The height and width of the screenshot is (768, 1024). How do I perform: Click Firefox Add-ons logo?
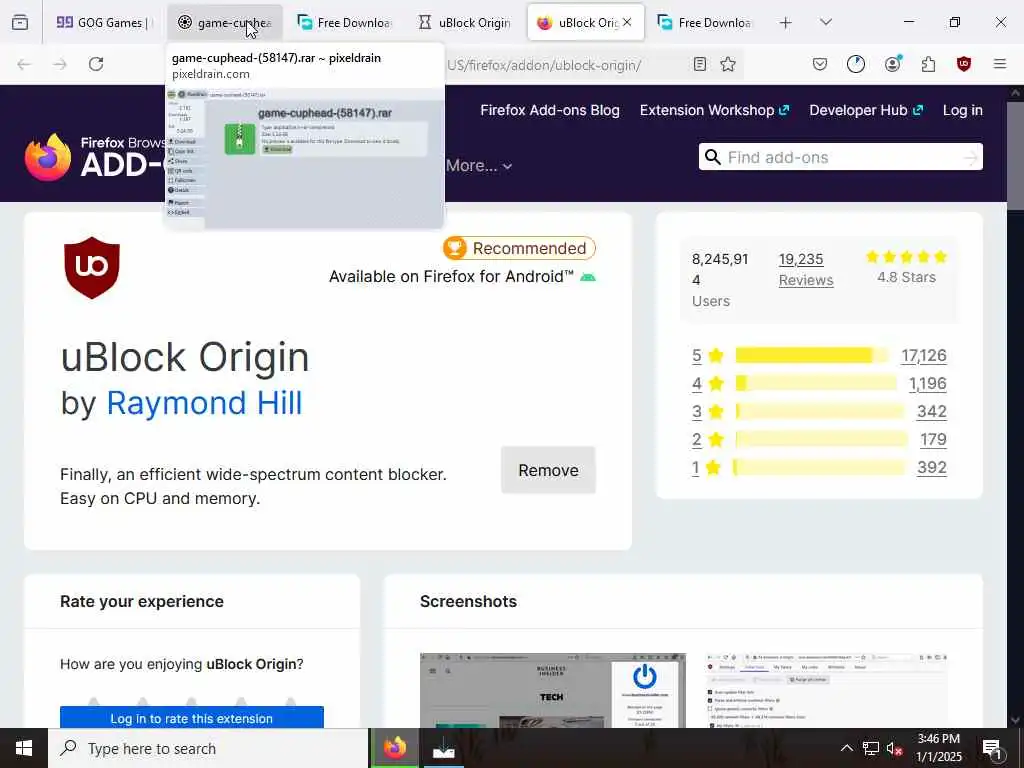pos(95,157)
